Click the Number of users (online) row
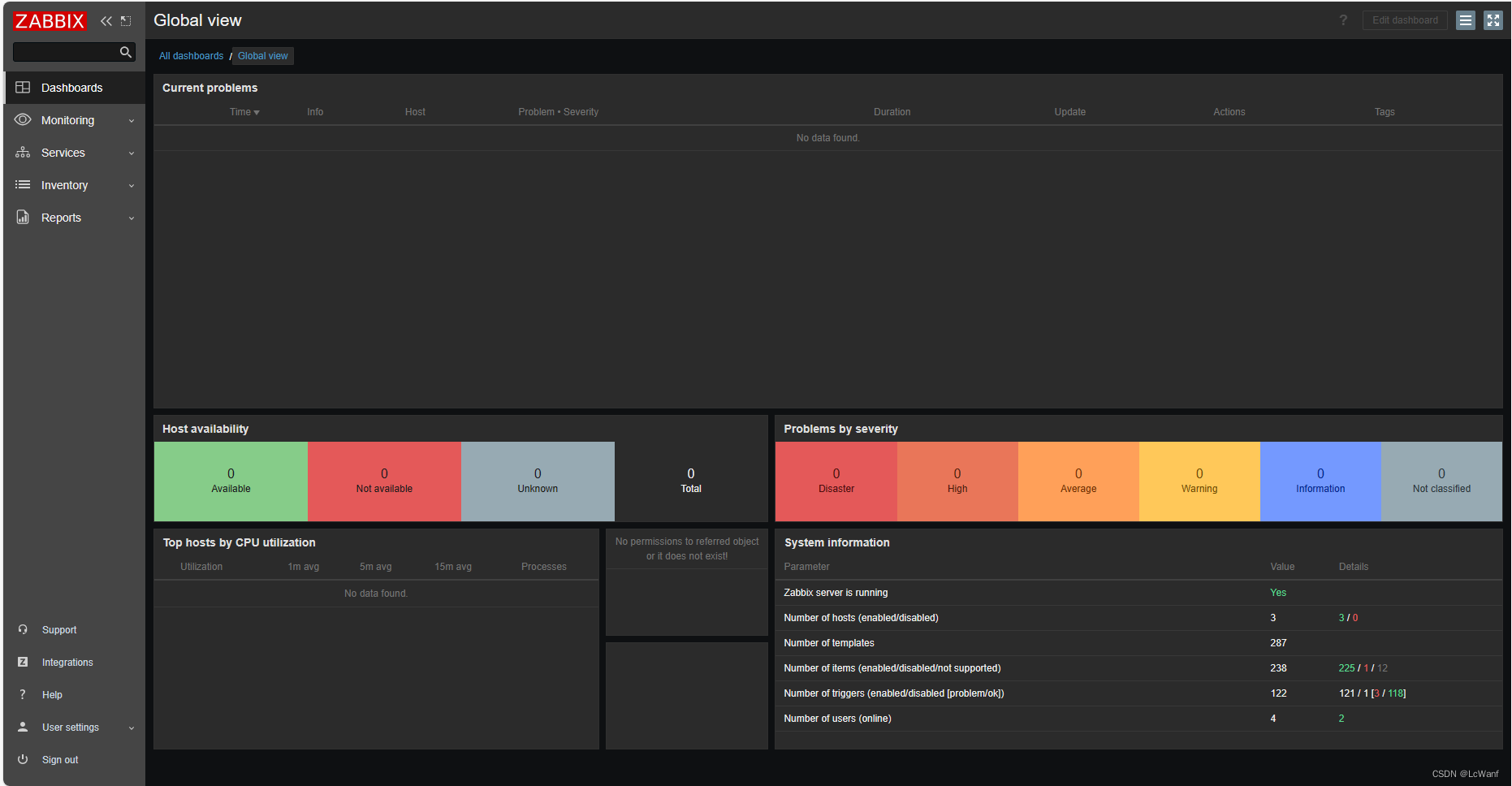 point(1138,719)
